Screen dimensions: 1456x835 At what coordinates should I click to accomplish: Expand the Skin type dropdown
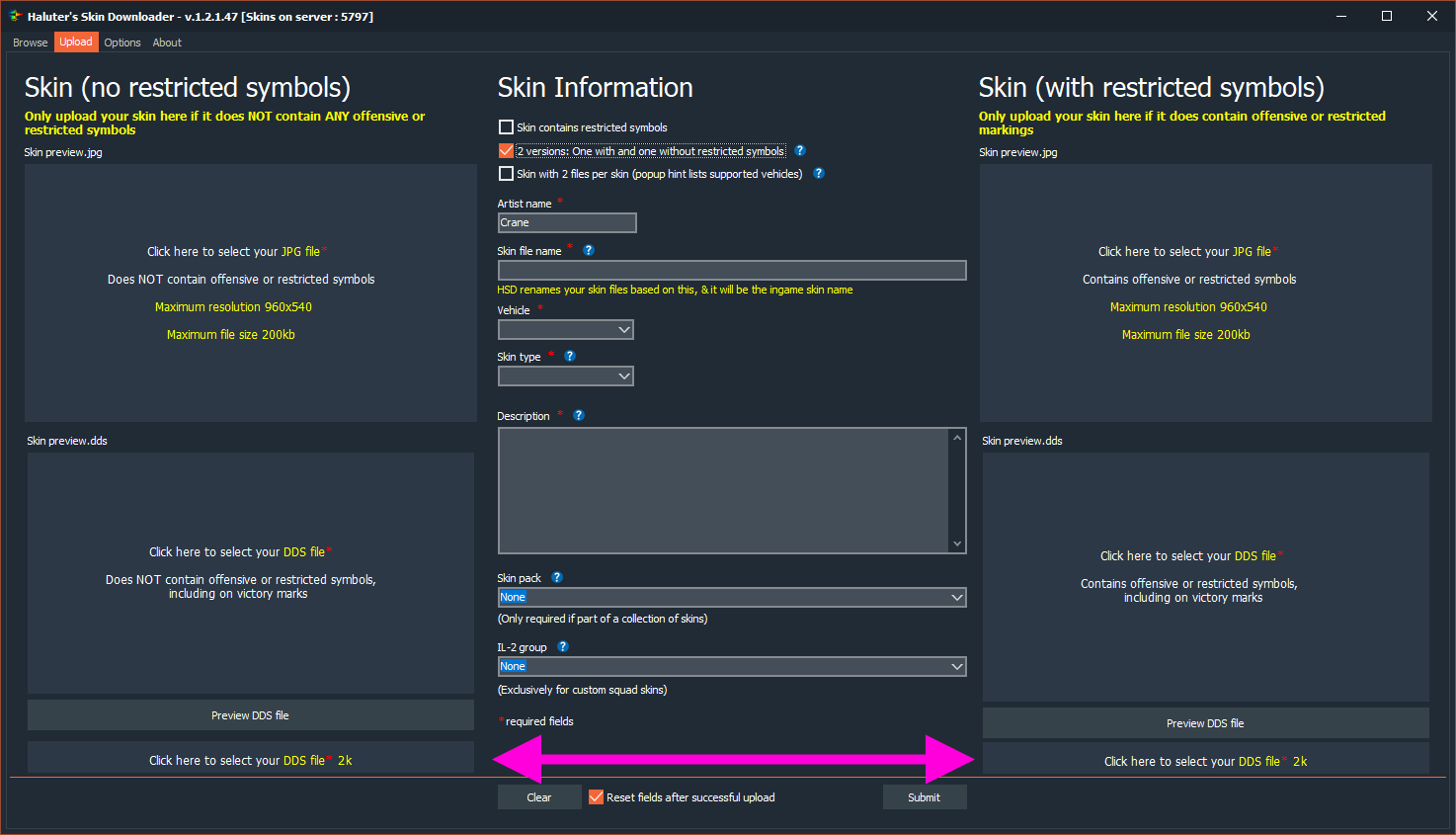click(565, 376)
